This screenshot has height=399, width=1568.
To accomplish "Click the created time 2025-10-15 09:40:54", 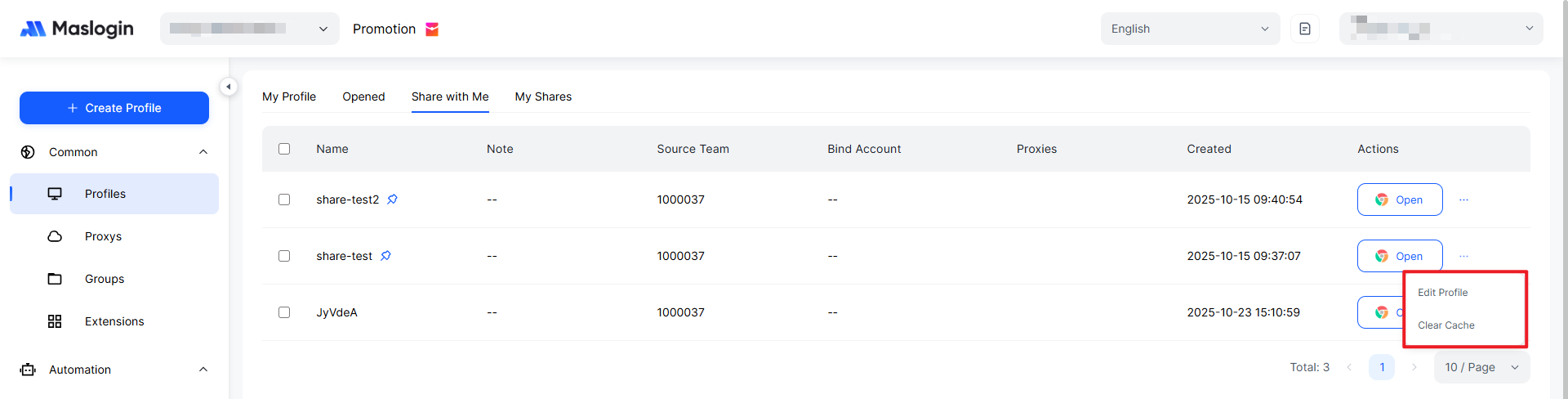I will click(1245, 199).
